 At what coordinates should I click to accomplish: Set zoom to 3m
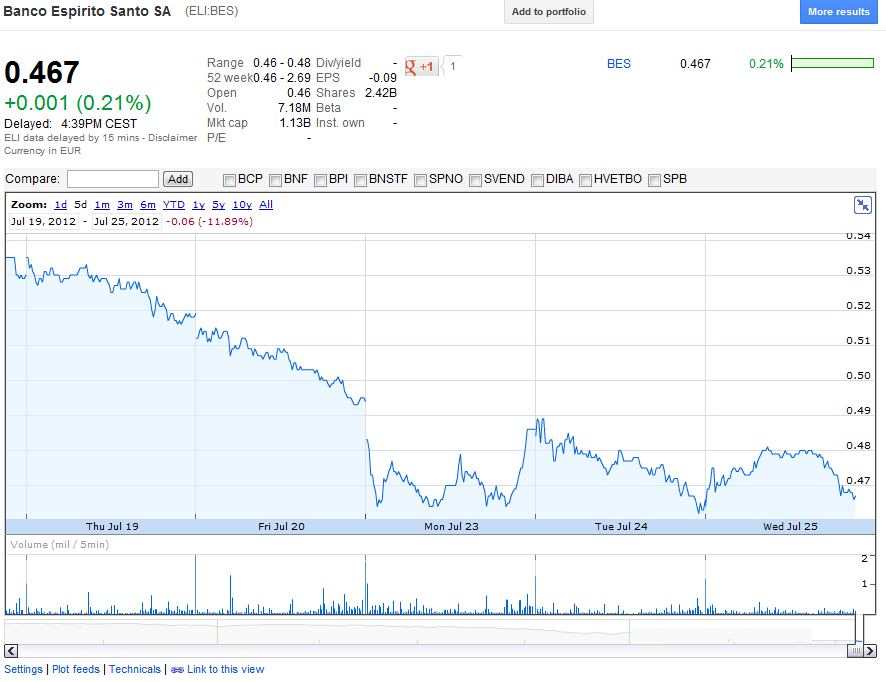tap(125, 205)
